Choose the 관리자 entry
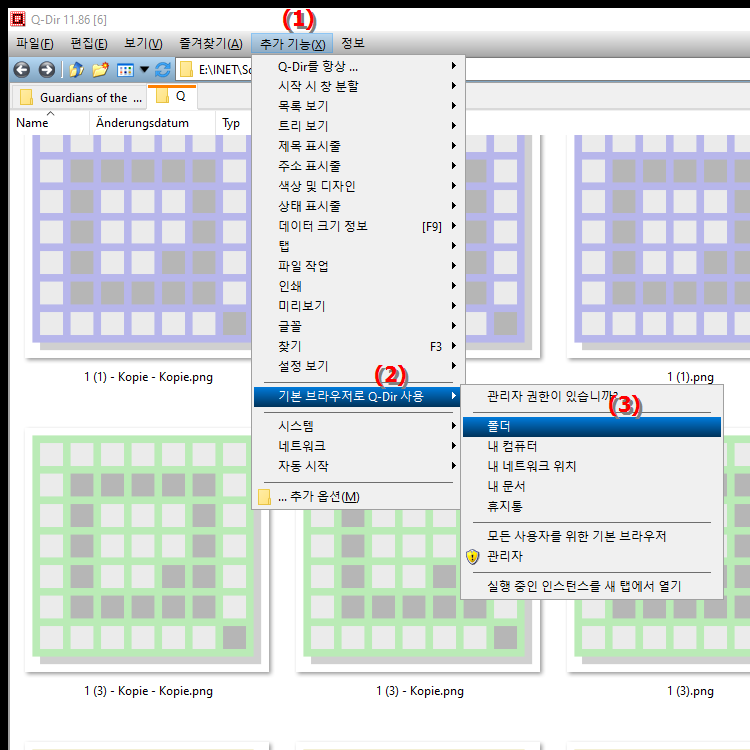The image size is (750, 750). (x=592, y=556)
